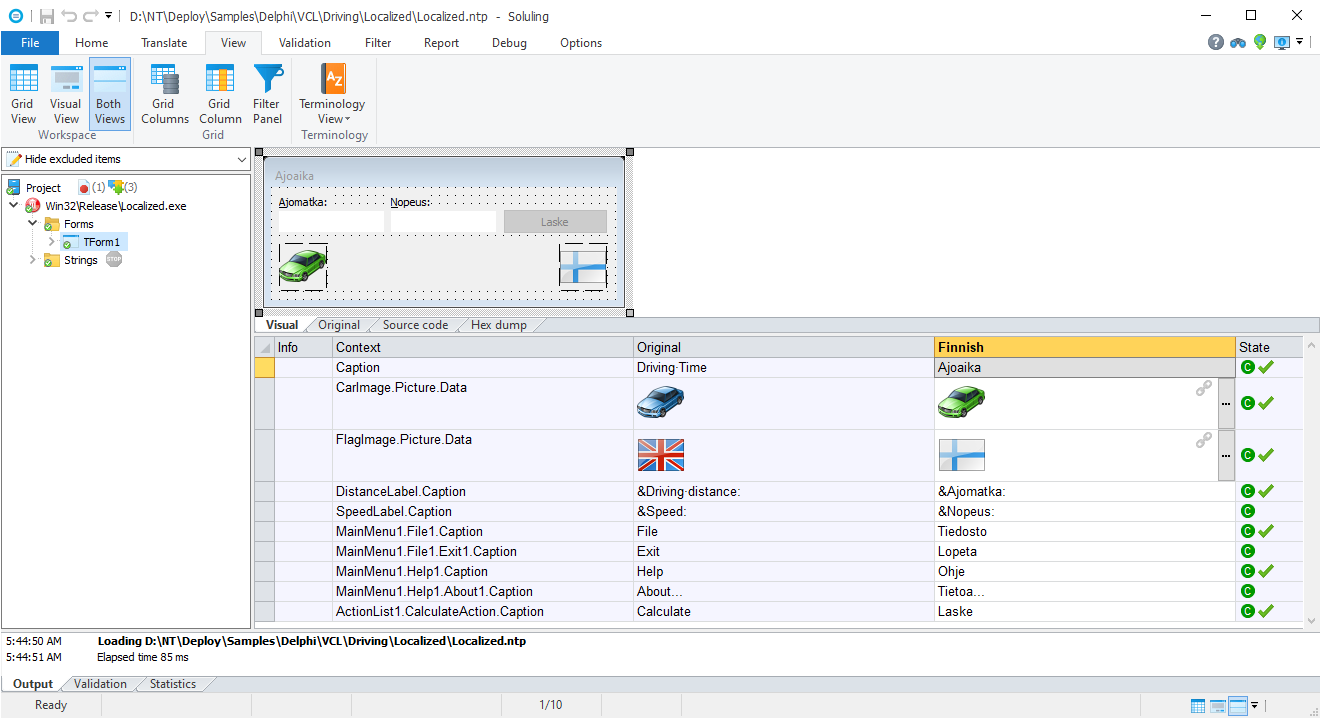Switch to the Validation ribbon tab
Image resolution: width=1321 pixels, height=719 pixels.
(305, 43)
